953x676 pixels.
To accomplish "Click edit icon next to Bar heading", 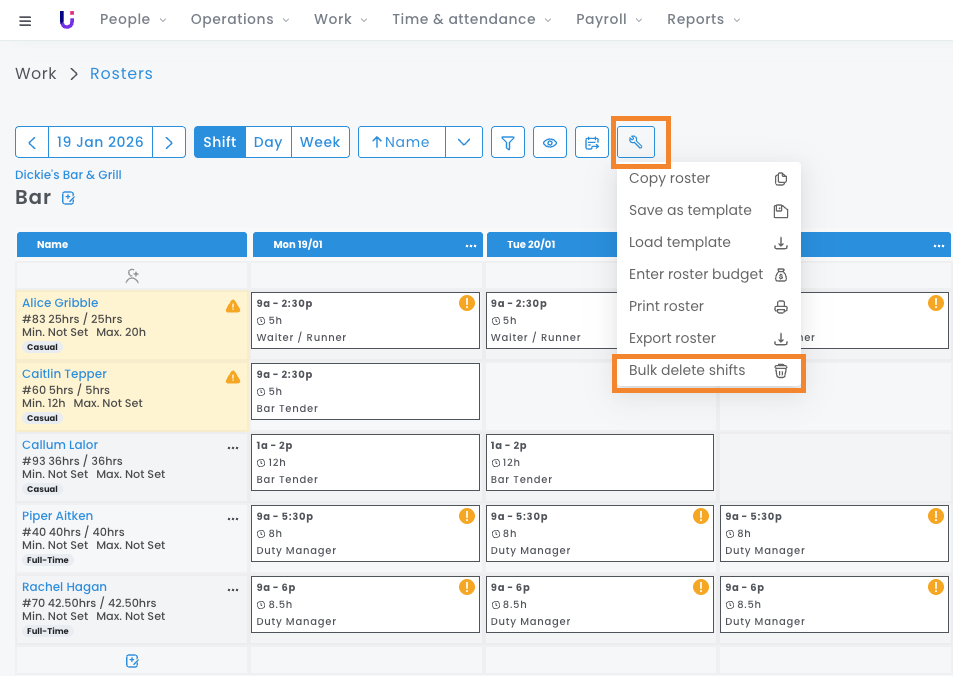I will coord(68,198).
